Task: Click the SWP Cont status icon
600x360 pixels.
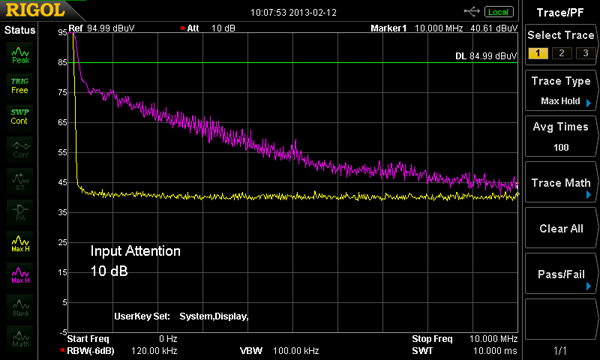Action: [x=20, y=117]
